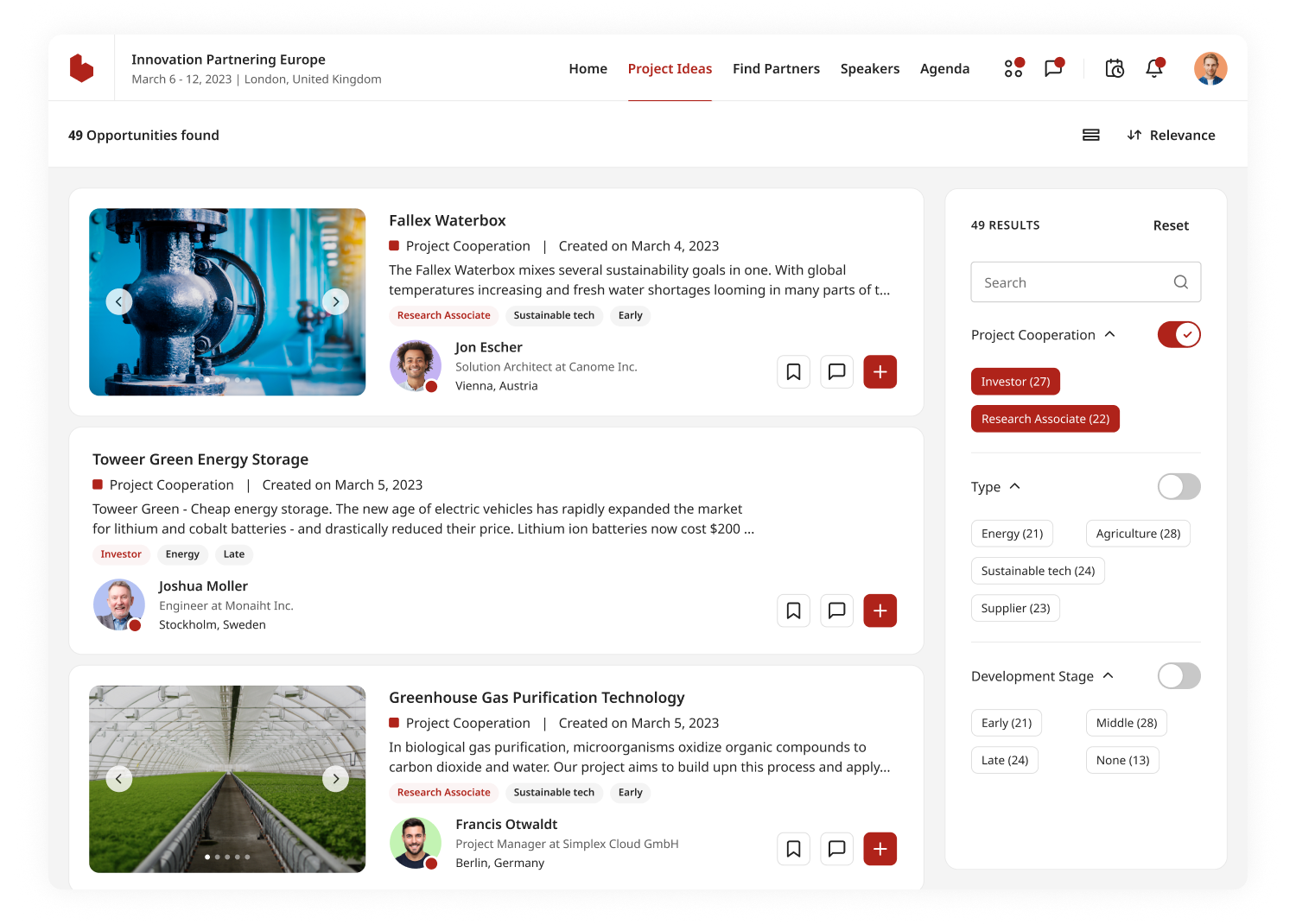
Task: Open the Speakers tab
Action: pos(870,68)
